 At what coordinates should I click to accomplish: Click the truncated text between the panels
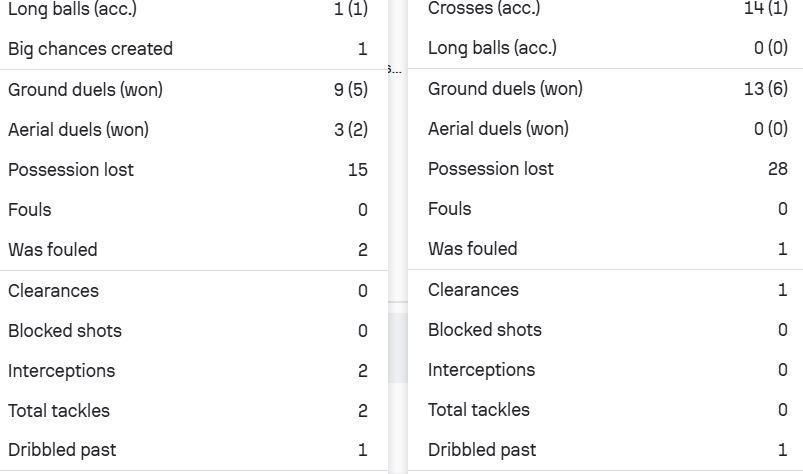tap(396, 69)
